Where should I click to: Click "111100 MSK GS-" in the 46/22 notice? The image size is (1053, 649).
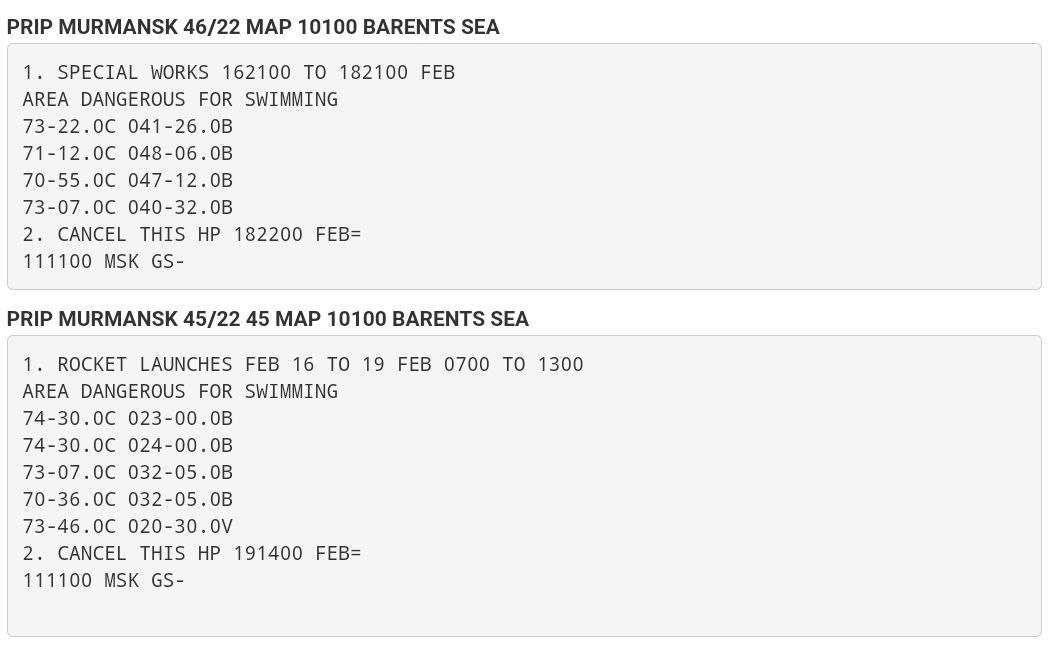pos(104,262)
